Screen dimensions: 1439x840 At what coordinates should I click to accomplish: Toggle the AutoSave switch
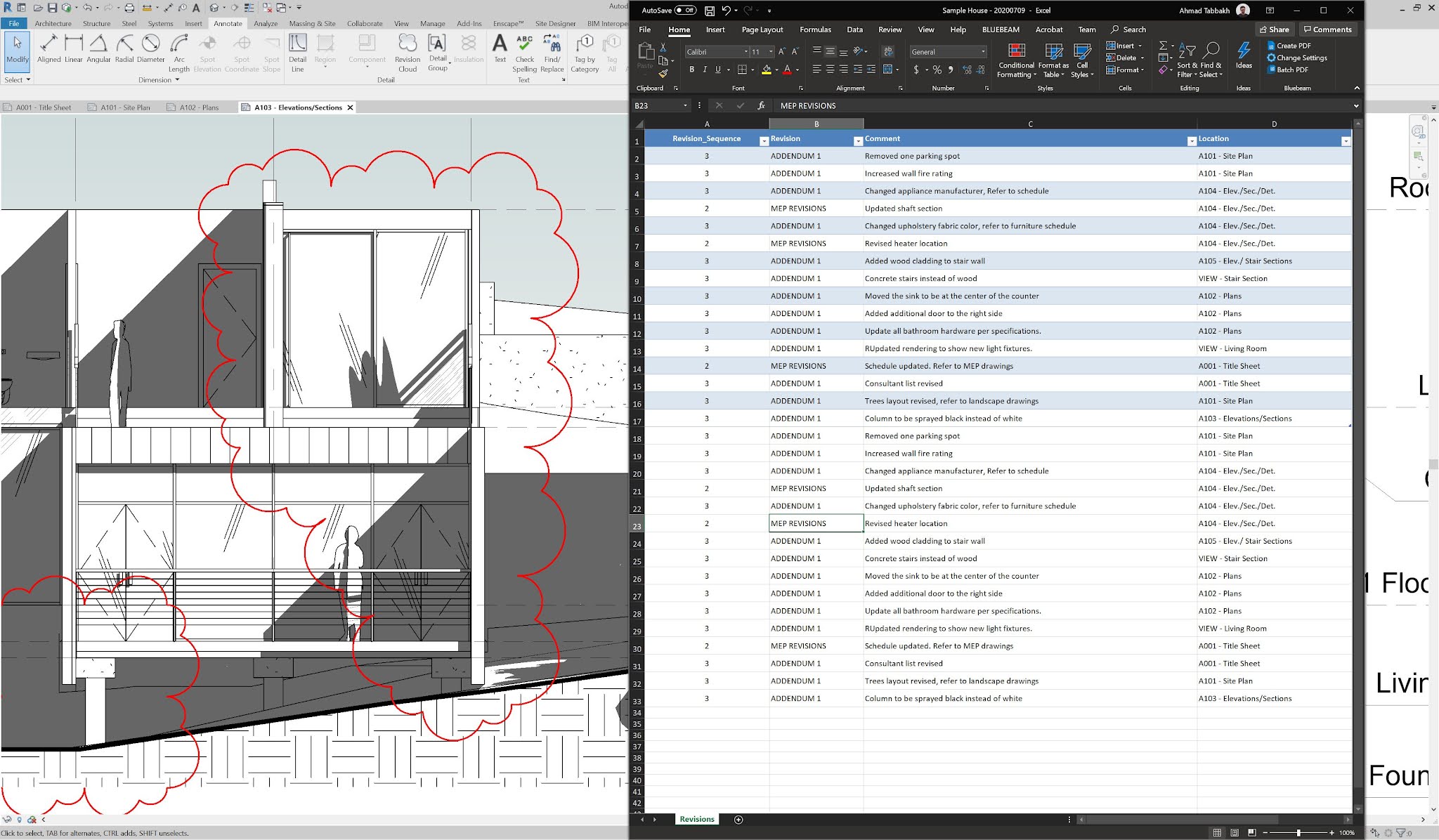click(x=685, y=11)
